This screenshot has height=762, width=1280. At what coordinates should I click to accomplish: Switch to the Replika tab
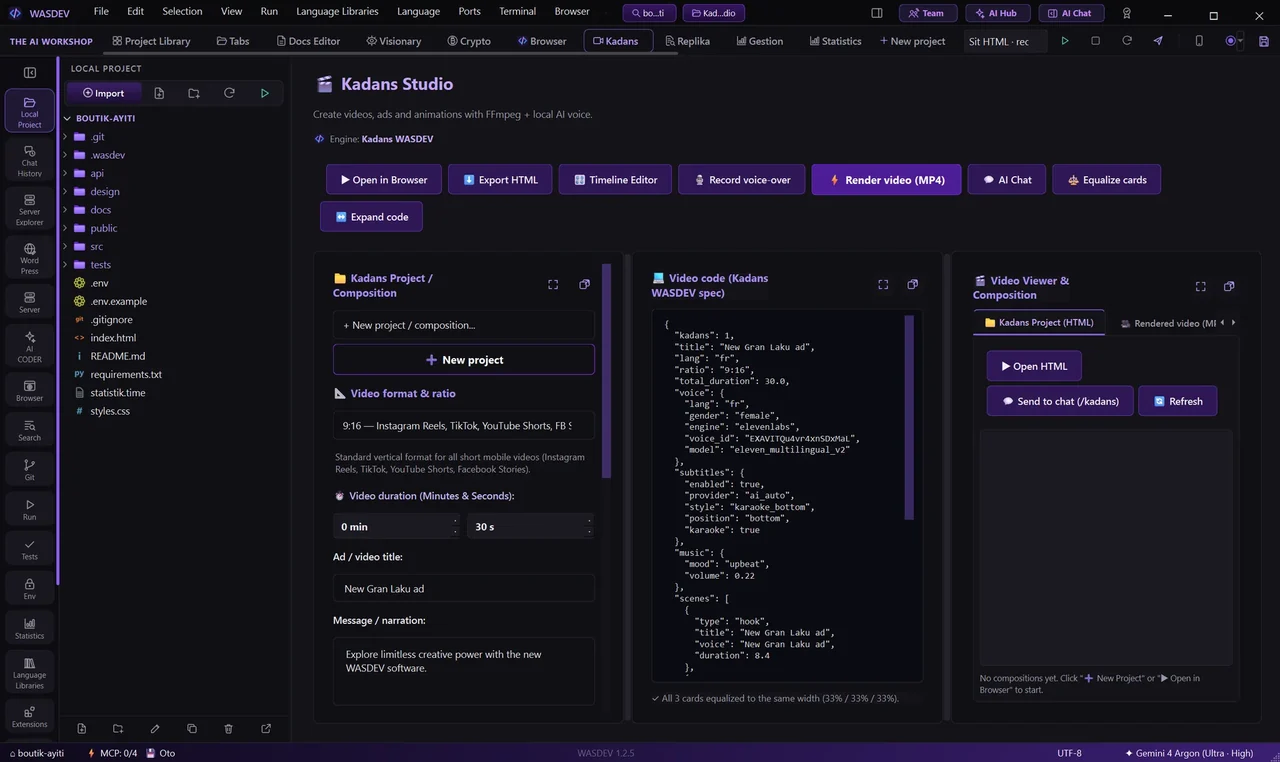[x=687, y=41]
